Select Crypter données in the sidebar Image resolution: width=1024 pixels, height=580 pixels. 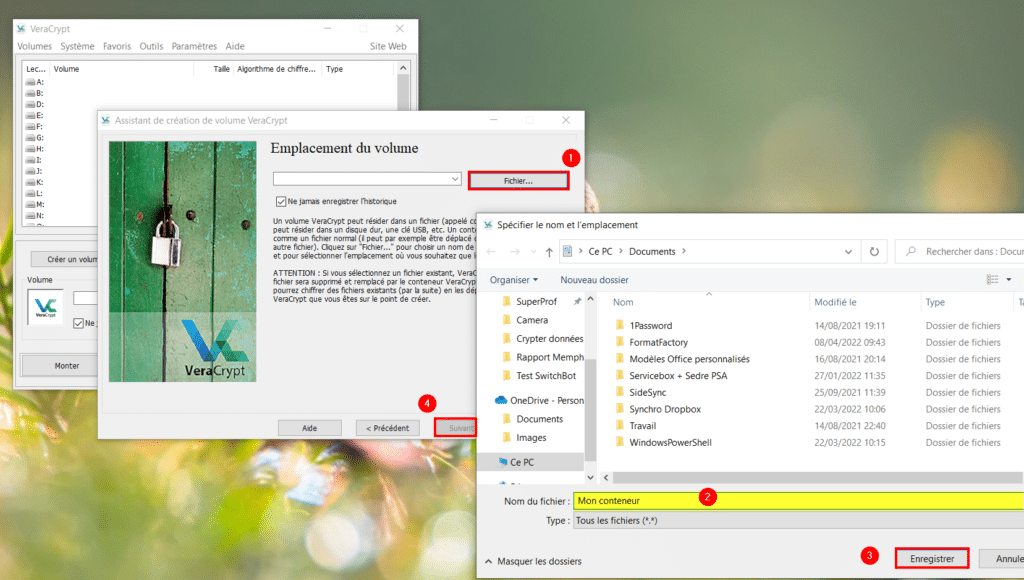point(549,338)
